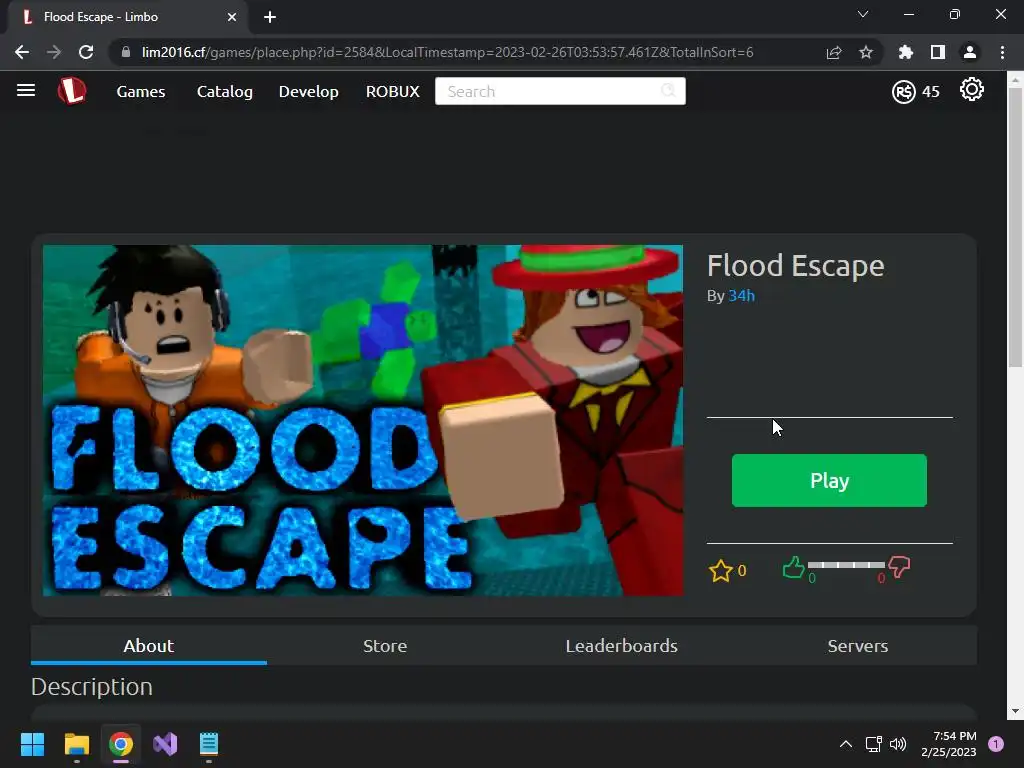Screen dimensions: 1024x768
Task: Go back with browser back arrow
Action: 22,52
